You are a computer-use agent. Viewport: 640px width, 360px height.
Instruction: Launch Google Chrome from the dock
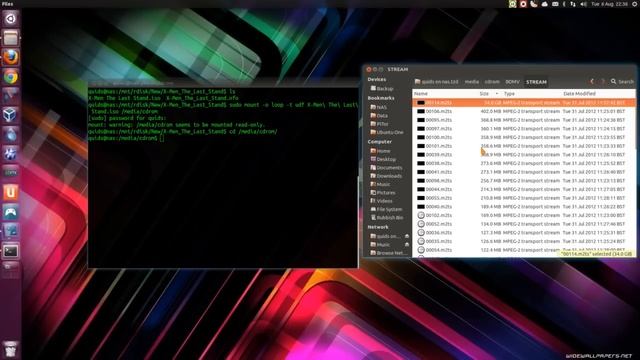(x=11, y=77)
